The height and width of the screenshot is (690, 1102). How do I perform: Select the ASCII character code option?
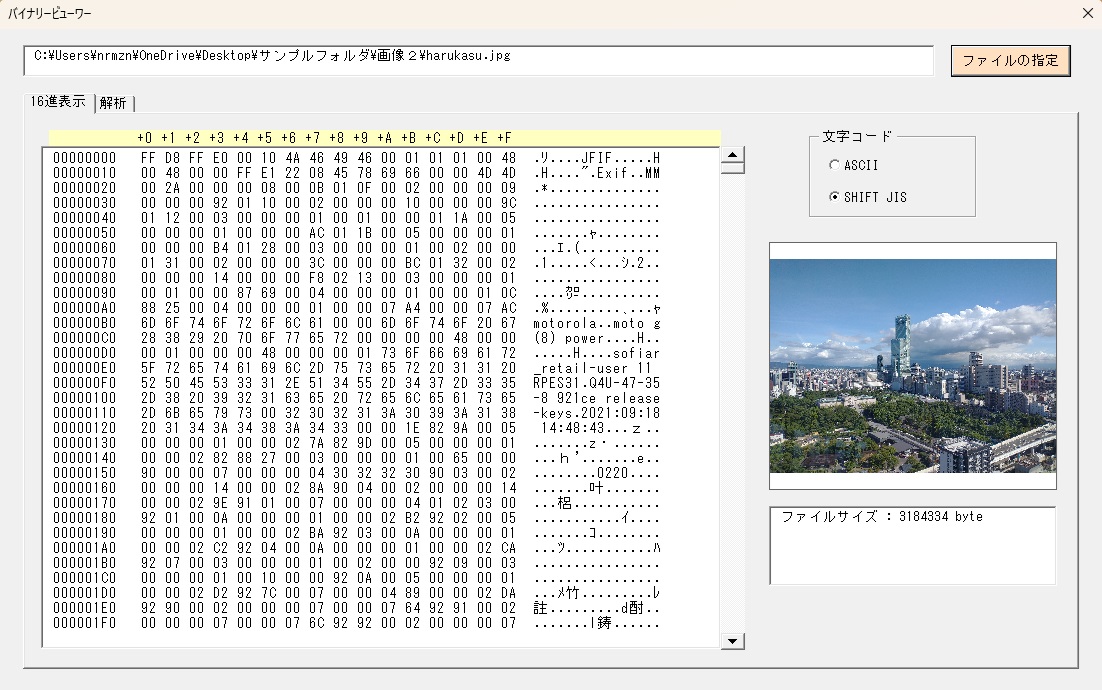coord(835,165)
